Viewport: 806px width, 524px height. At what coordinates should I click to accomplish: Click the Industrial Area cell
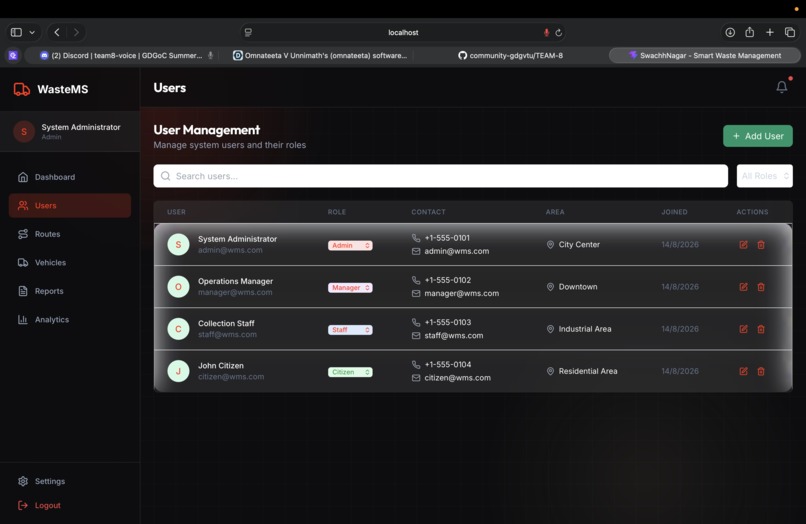(x=585, y=329)
